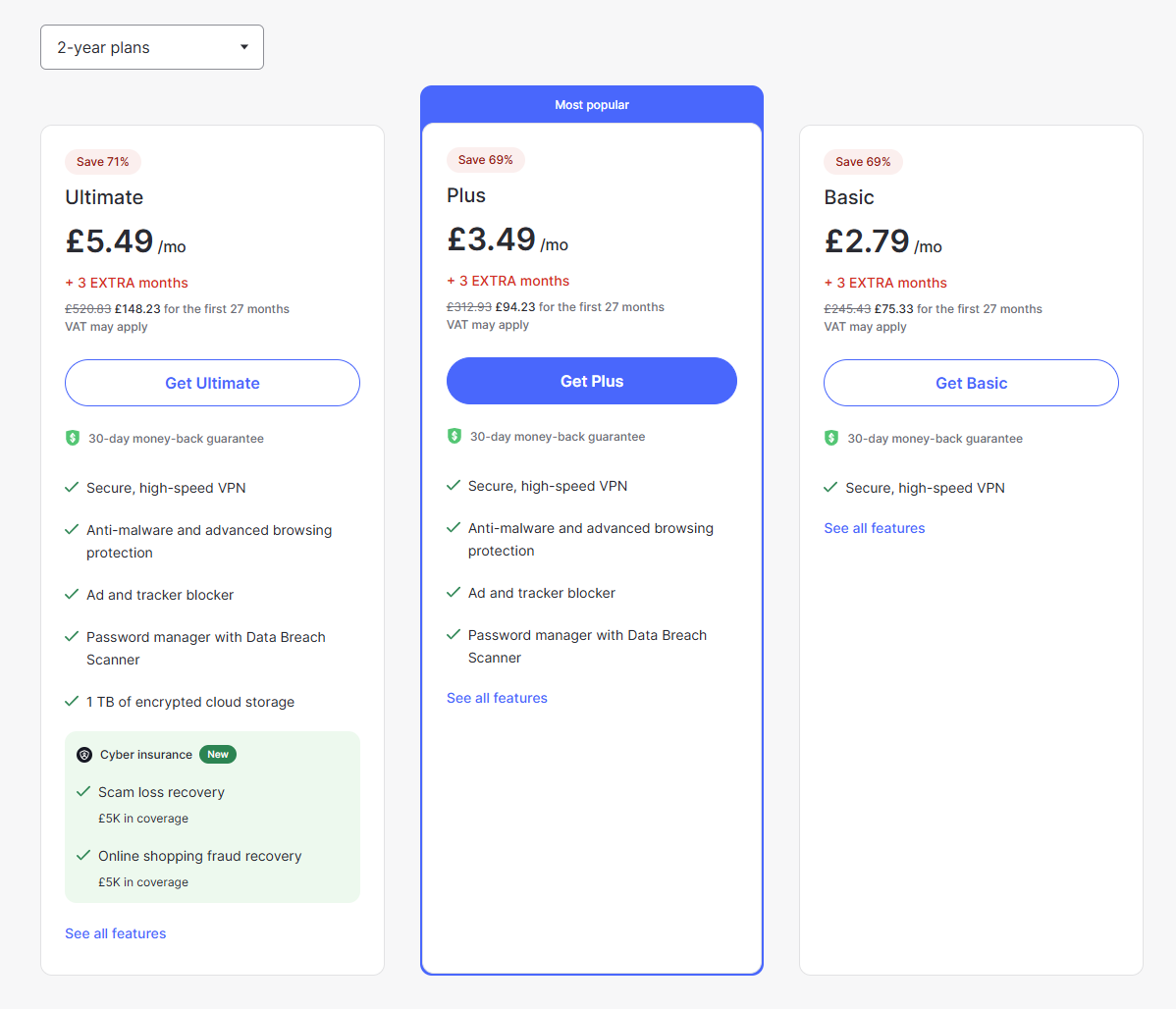Click the dropdown arrow next to 2-year plans
Image resolution: width=1176 pixels, height=1009 pixels.
coord(244,47)
